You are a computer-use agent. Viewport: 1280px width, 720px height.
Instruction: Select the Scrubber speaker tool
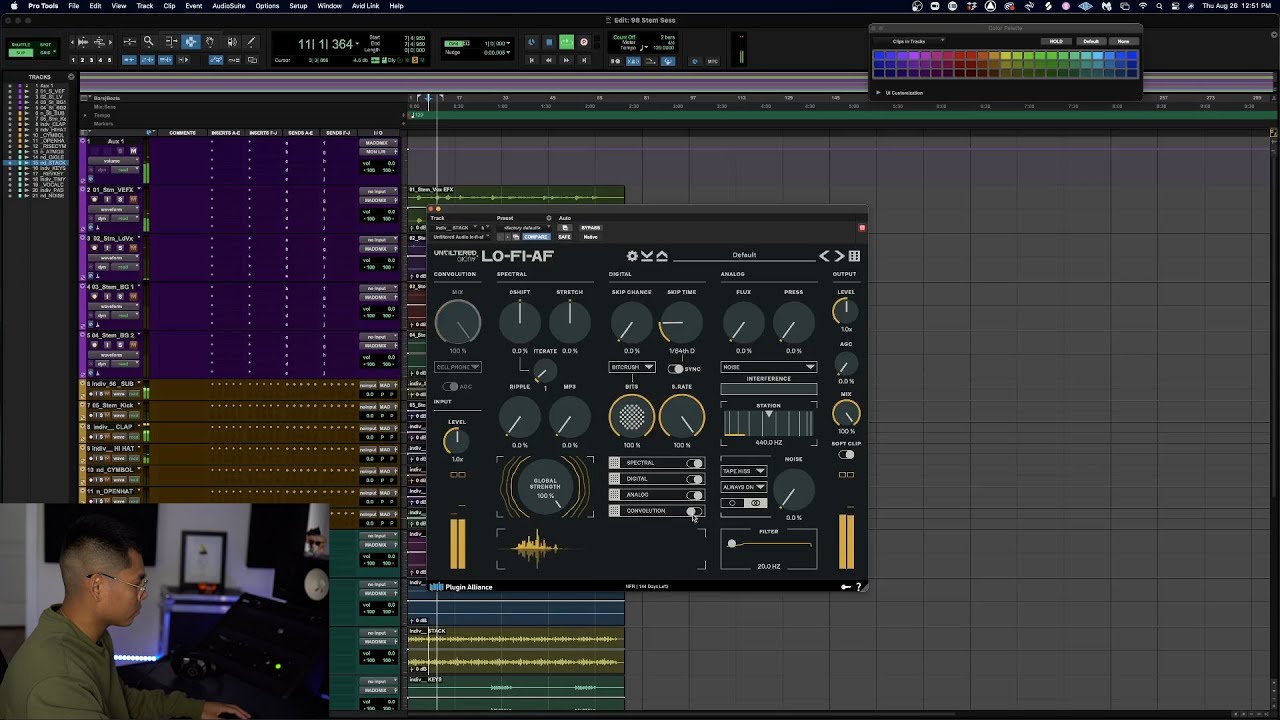click(231, 42)
